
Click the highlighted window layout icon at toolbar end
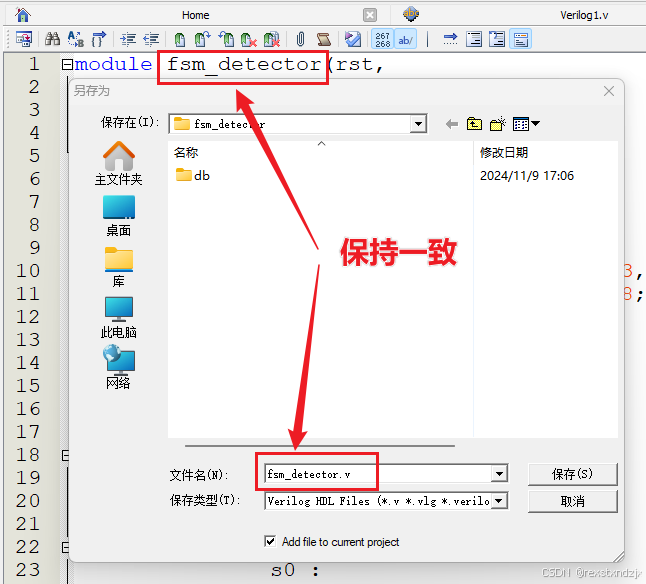point(520,40)
